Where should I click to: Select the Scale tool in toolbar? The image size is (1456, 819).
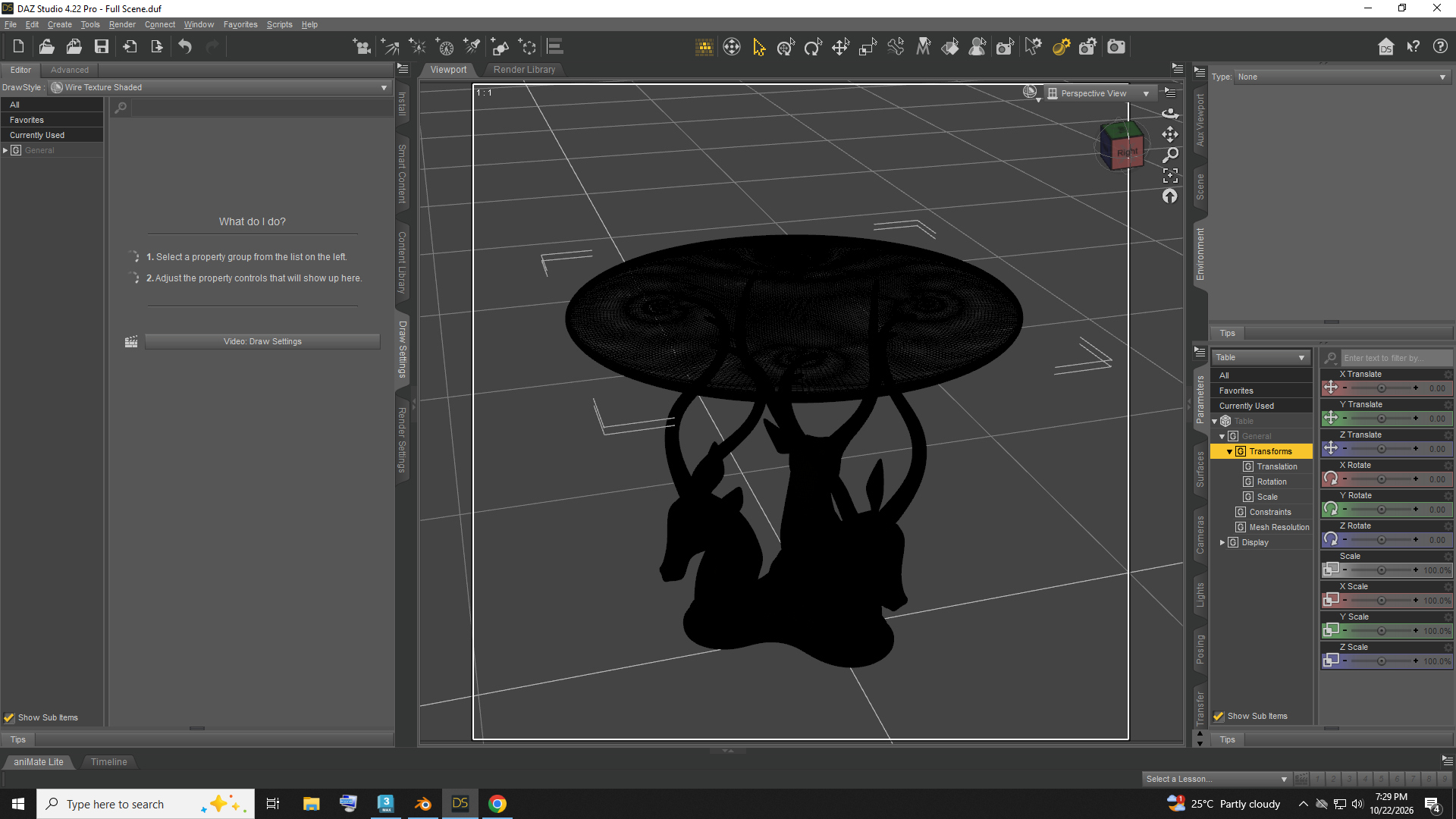868,47
